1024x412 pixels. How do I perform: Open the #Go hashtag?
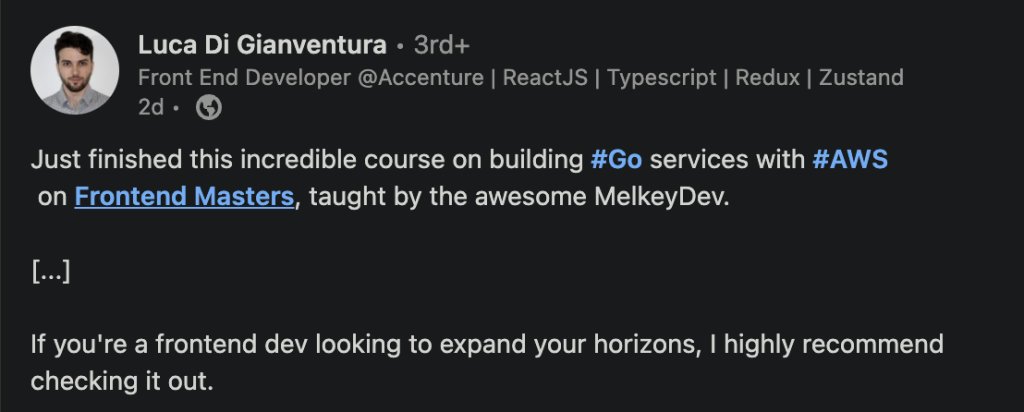[x=615, y=160]
